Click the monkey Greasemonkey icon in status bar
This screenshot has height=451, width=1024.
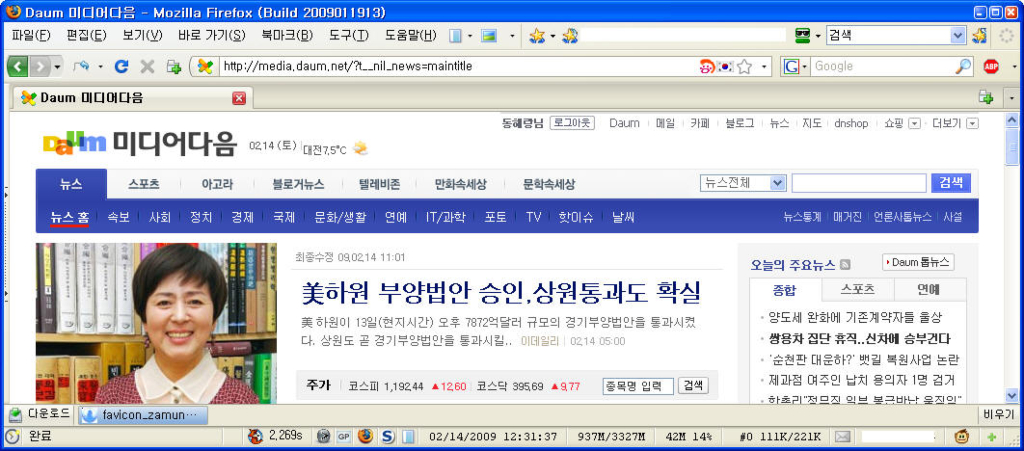click(x=961, y=436)
